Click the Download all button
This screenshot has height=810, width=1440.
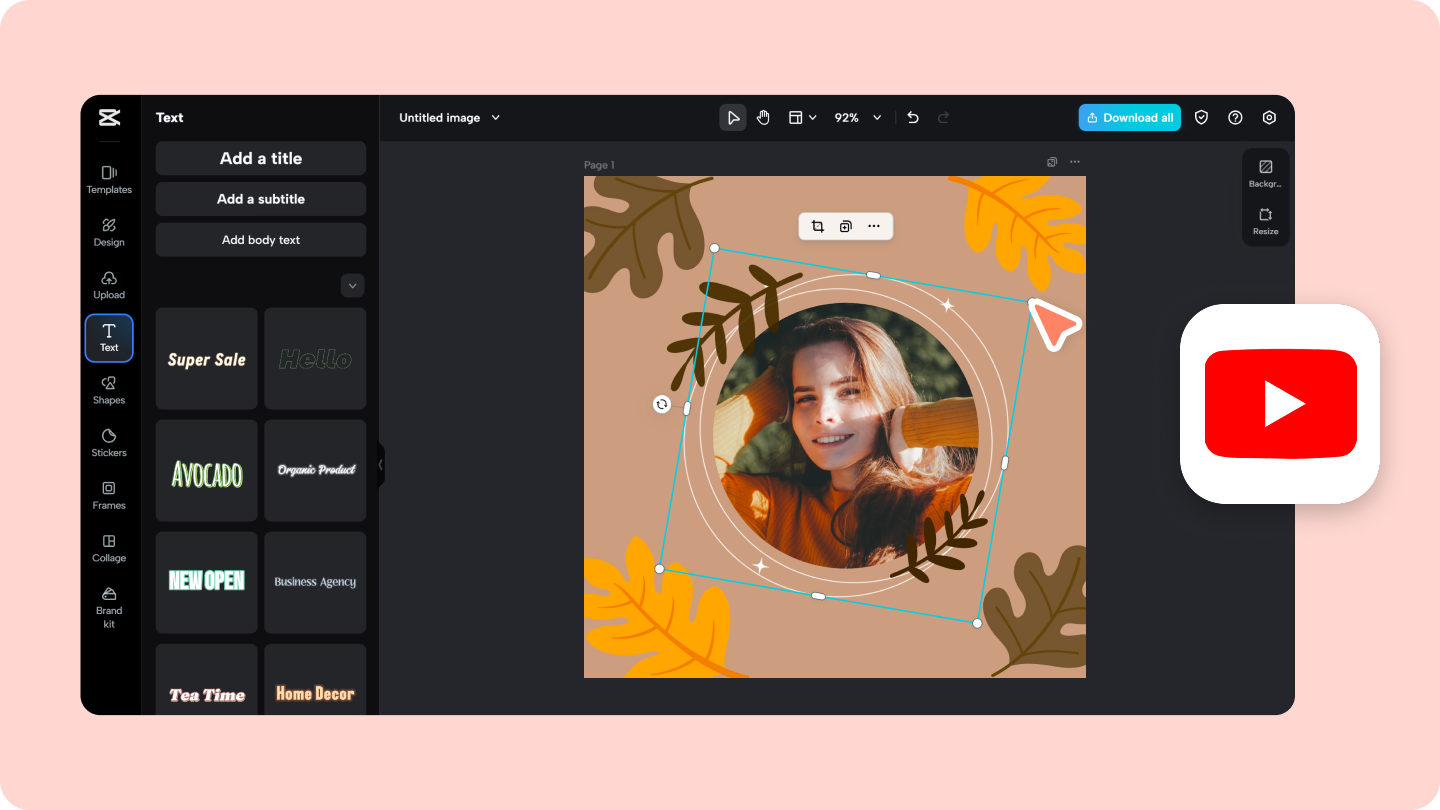(x=1129, y=117)
